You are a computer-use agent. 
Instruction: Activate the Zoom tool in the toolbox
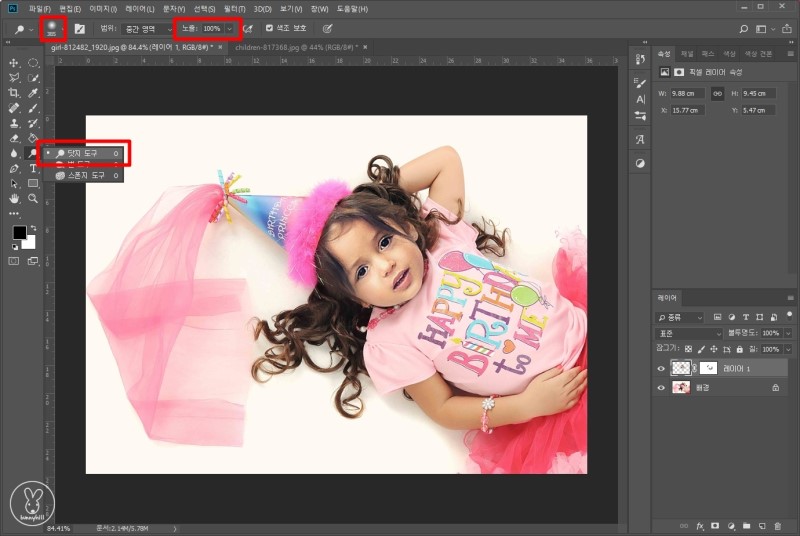pos(33,199)
